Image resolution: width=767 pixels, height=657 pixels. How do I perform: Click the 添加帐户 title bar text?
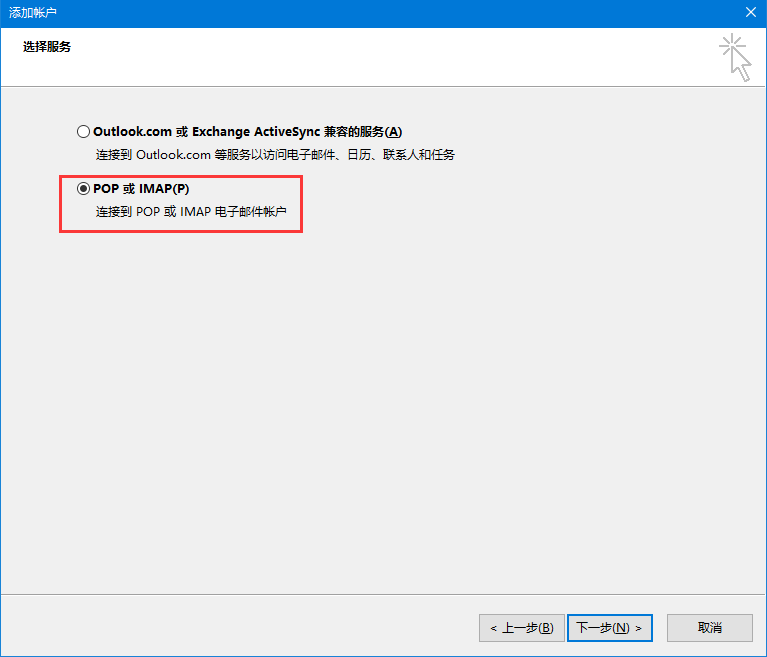pos(33,12)
